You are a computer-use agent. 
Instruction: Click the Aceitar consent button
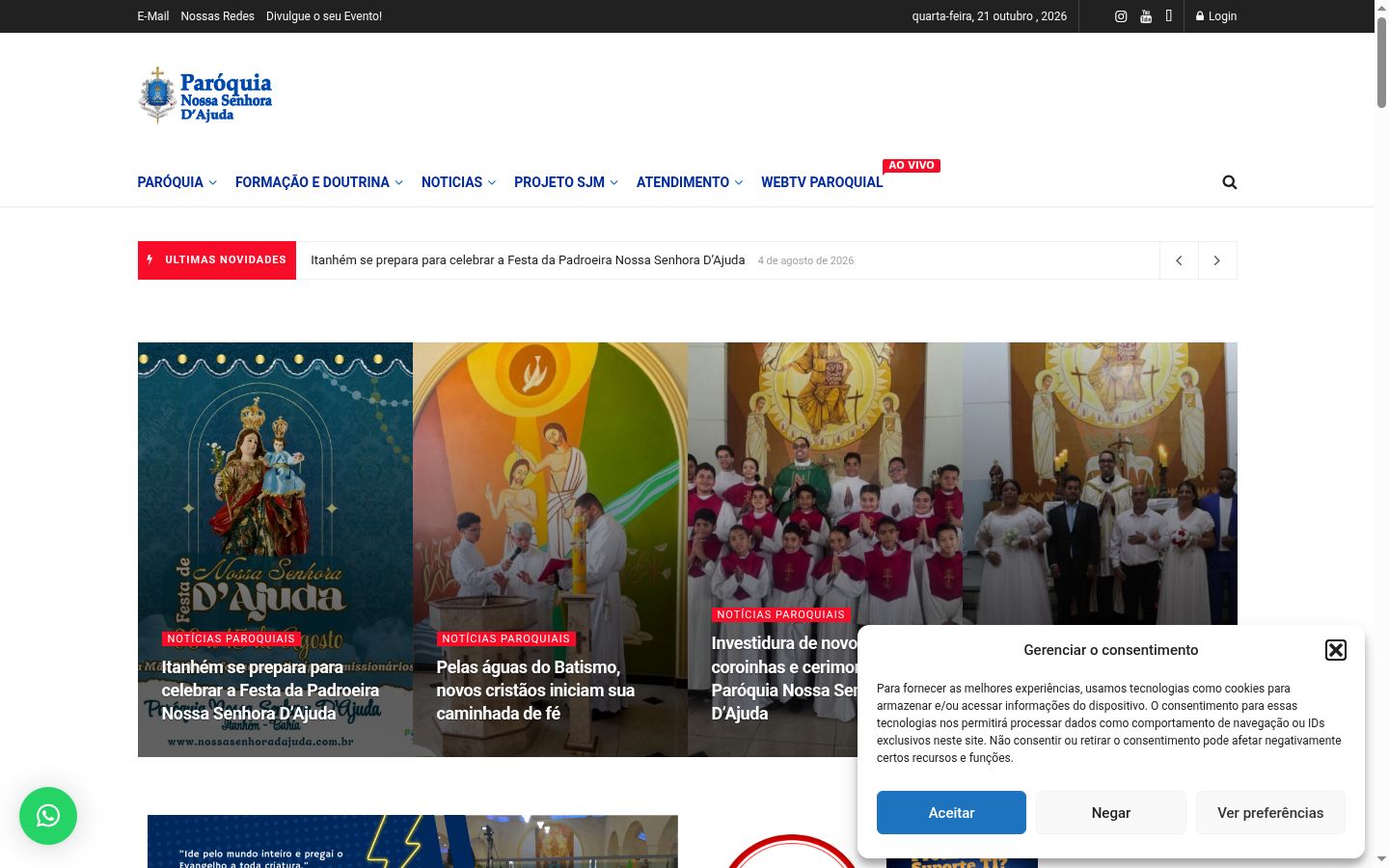tap(951, 813)
